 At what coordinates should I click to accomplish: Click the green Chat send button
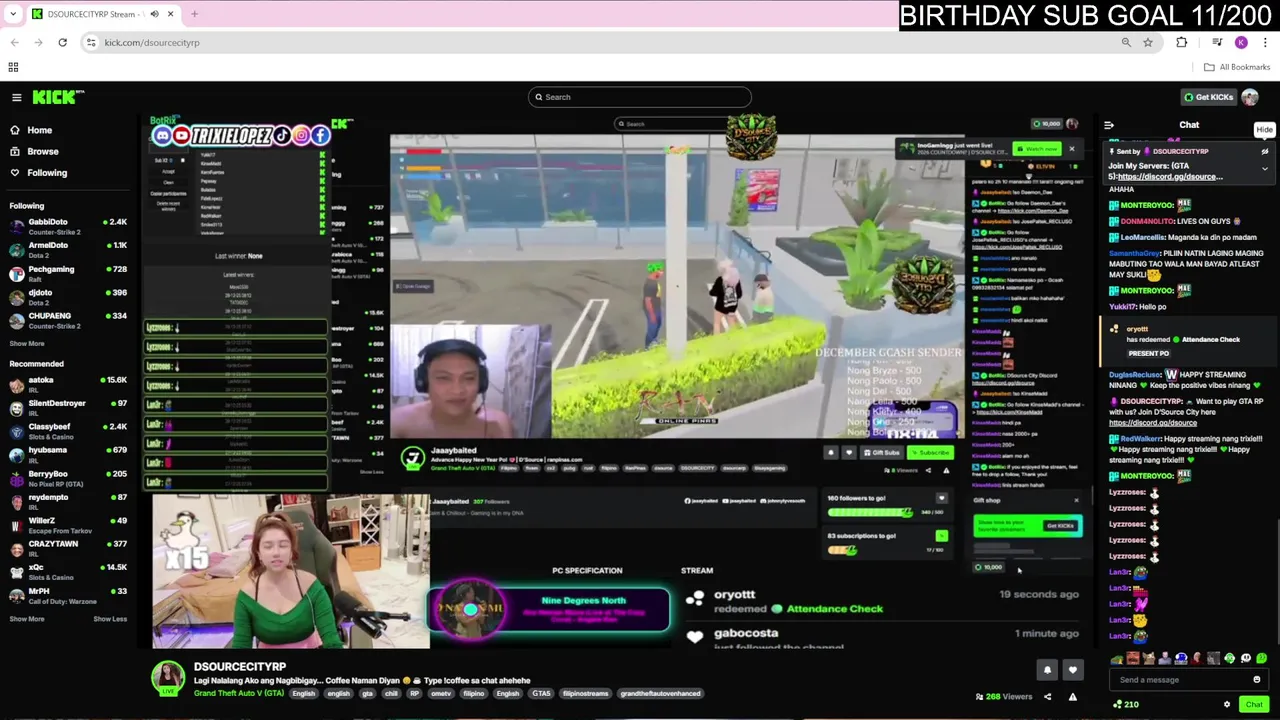[x=1254, y=704]
